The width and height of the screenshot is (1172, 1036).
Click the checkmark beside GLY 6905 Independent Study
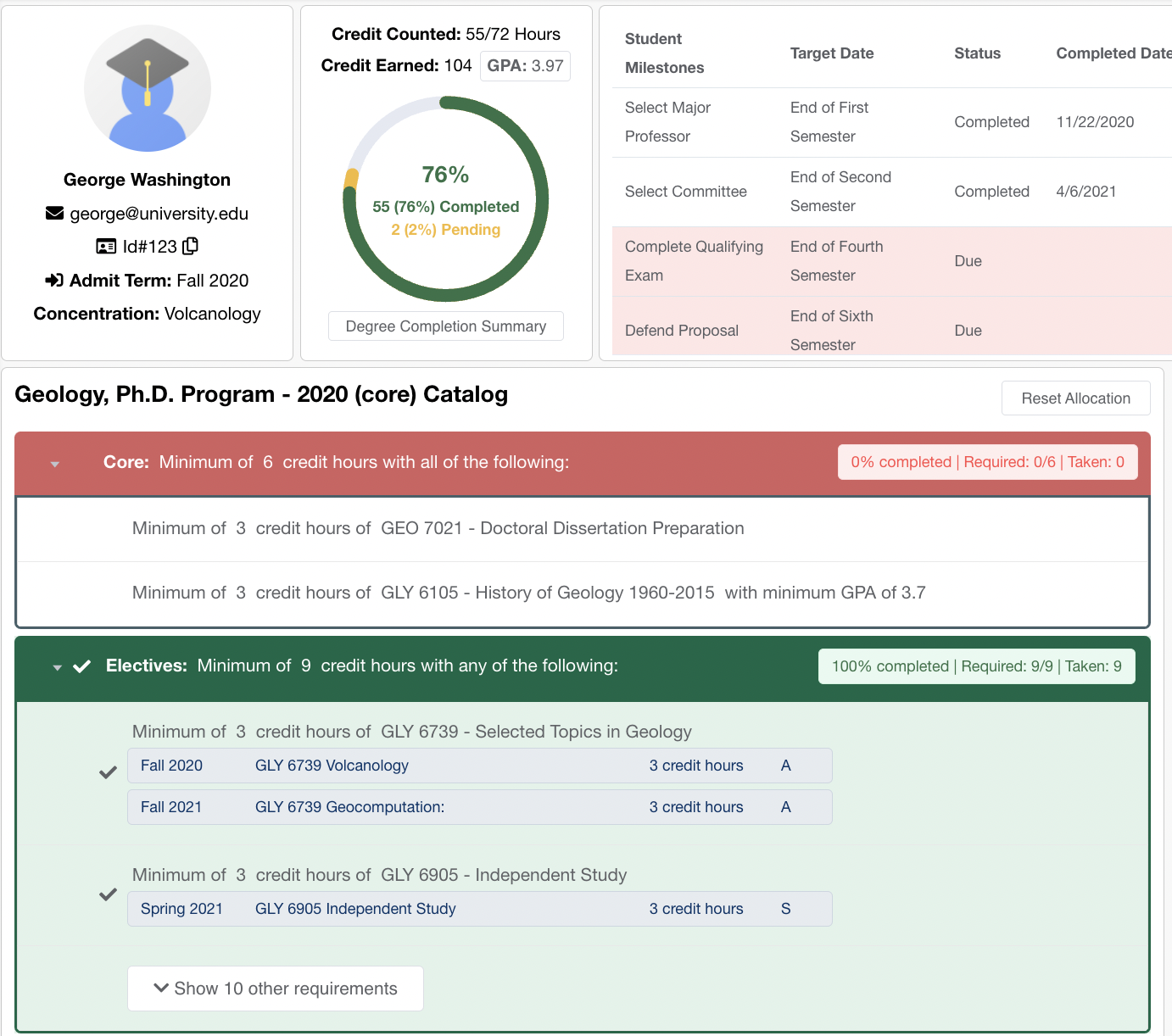tap(108, 894)
